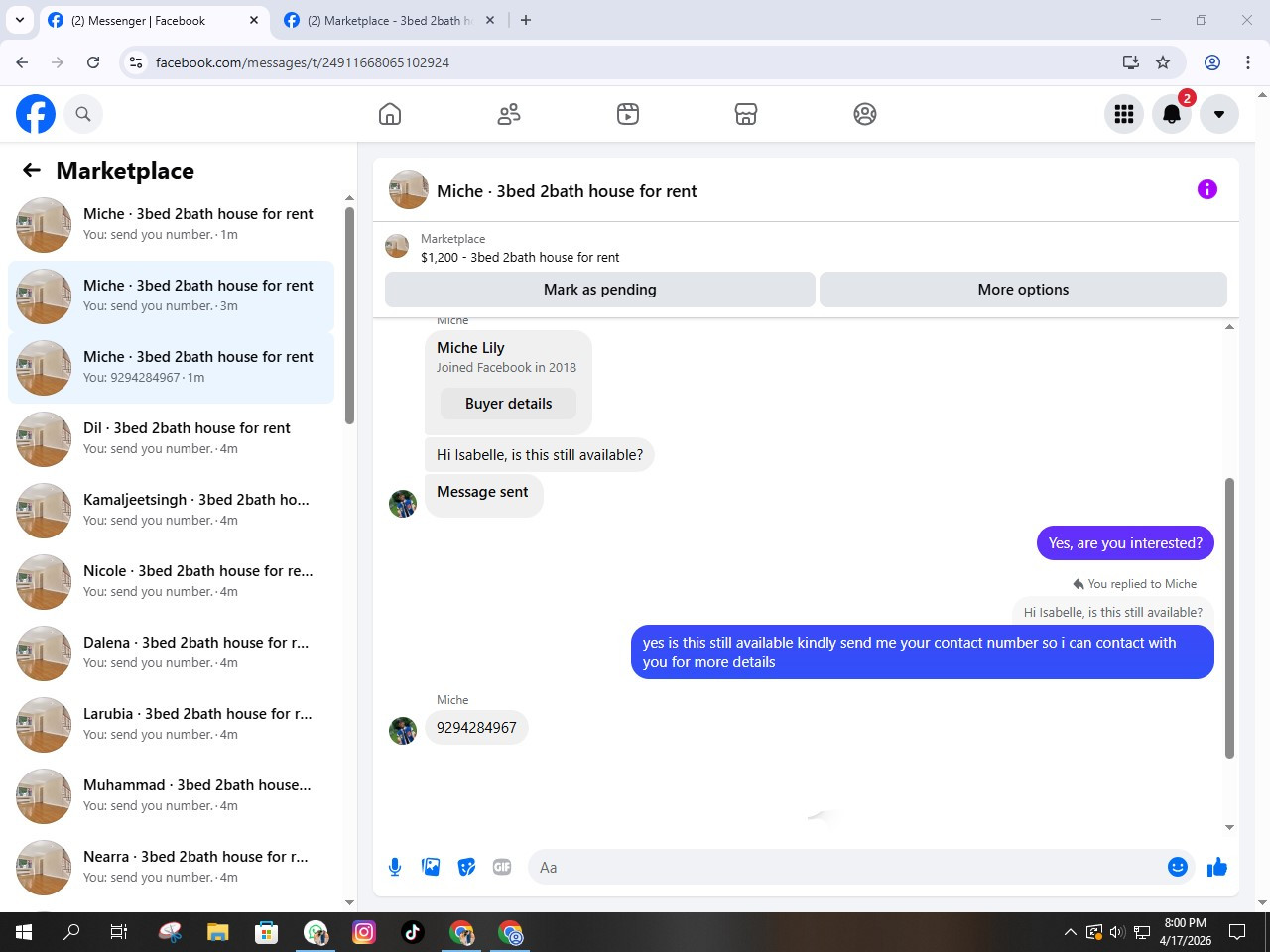1270x952 pixels.
Task: Open the Marketplace storefront icon
Action: [x=746, y=114]
